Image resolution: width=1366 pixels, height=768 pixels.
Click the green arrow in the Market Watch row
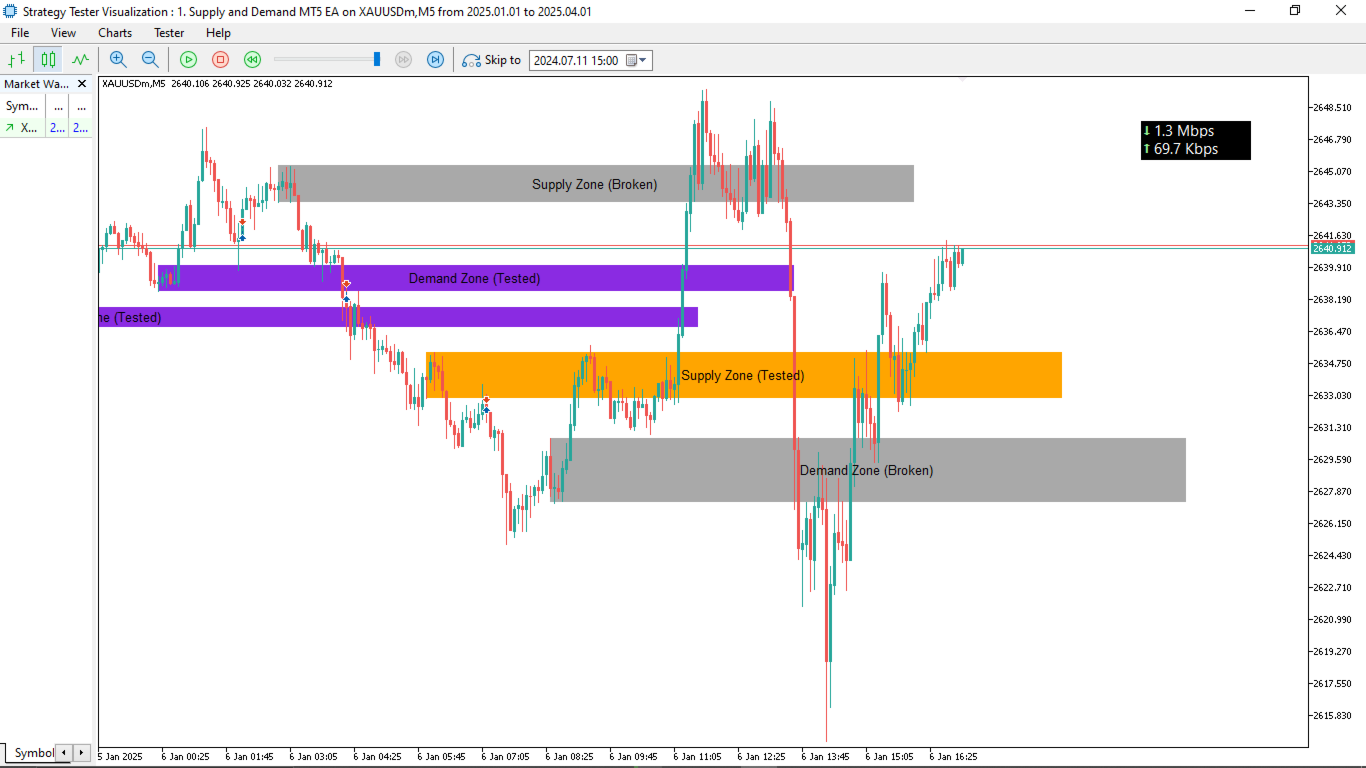[10, 128]
